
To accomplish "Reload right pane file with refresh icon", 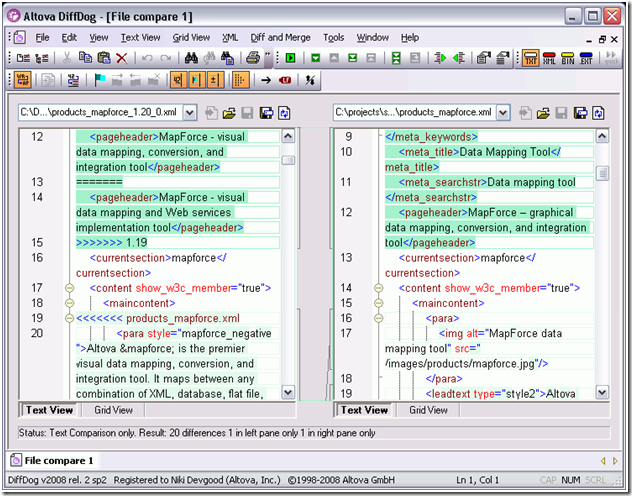I will pyautogui.click(x=600, y=113).
